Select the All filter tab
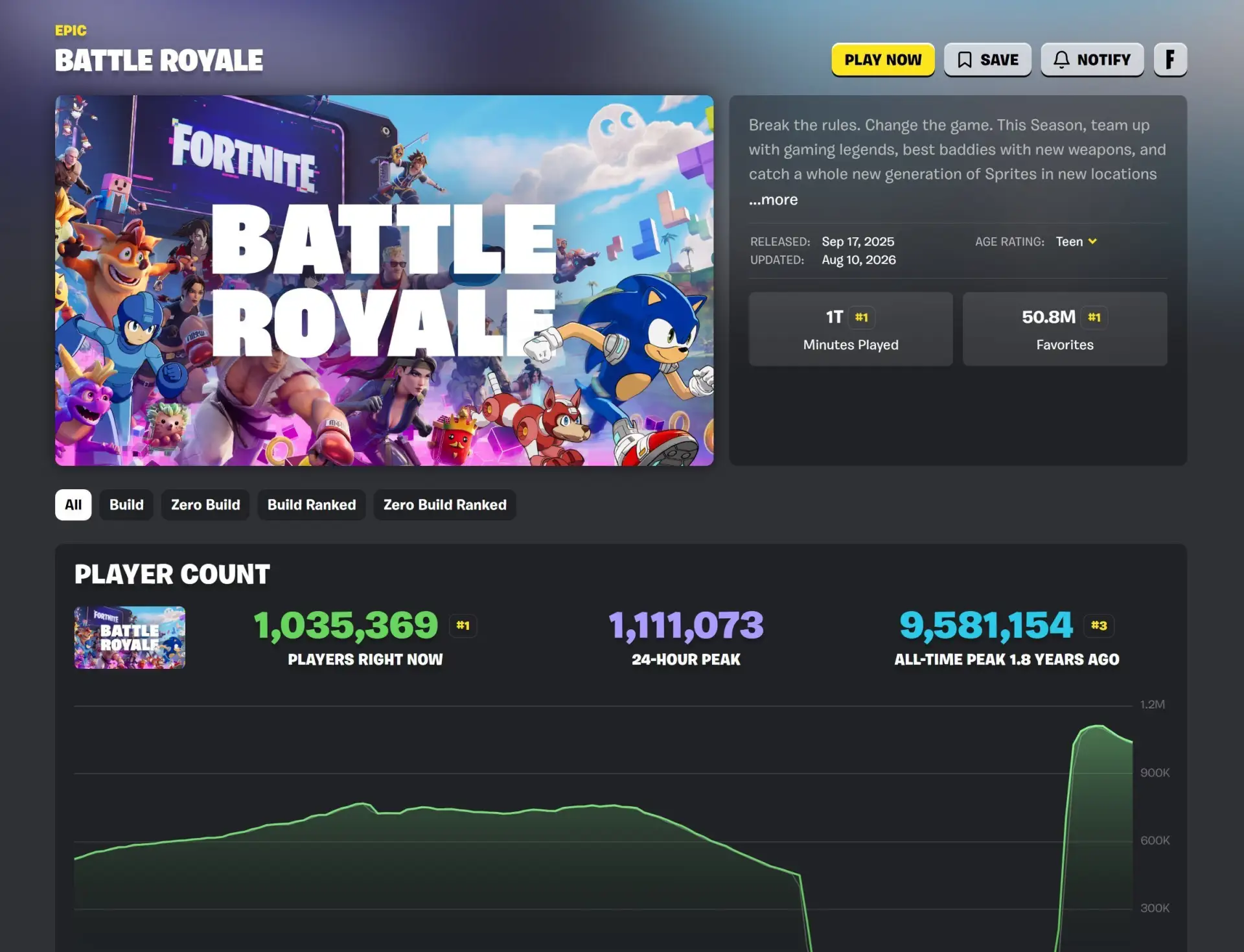This screenshot has width=1244, height=952. coord(73,505)
